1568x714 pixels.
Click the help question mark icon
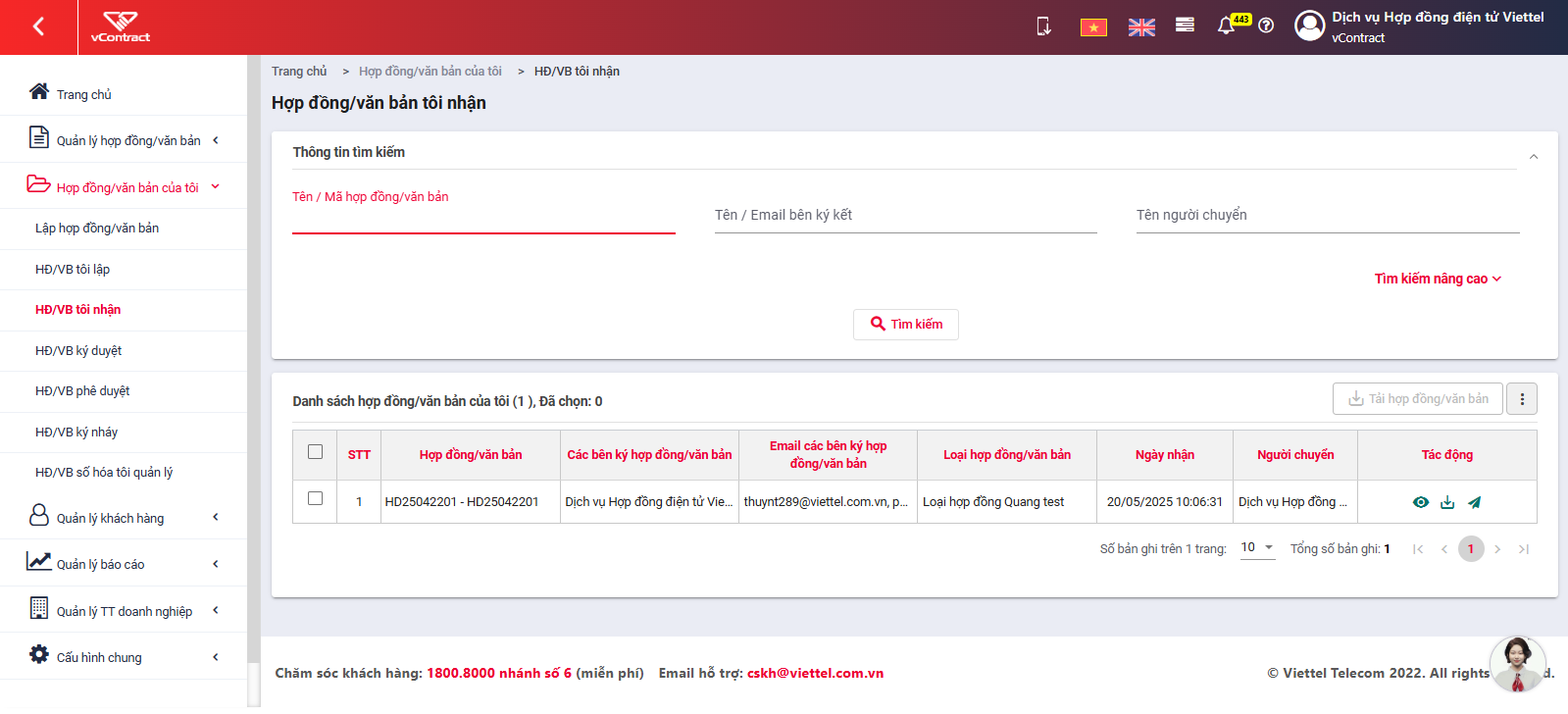coord(1266,25)
